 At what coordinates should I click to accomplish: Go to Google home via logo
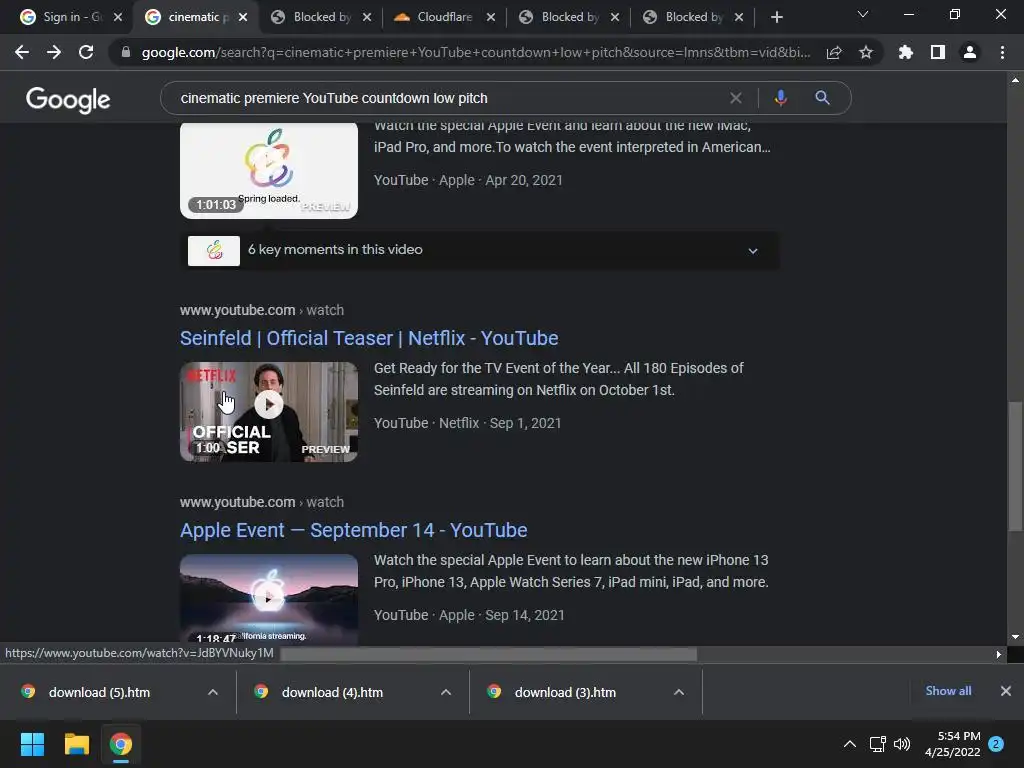(68, 100)
